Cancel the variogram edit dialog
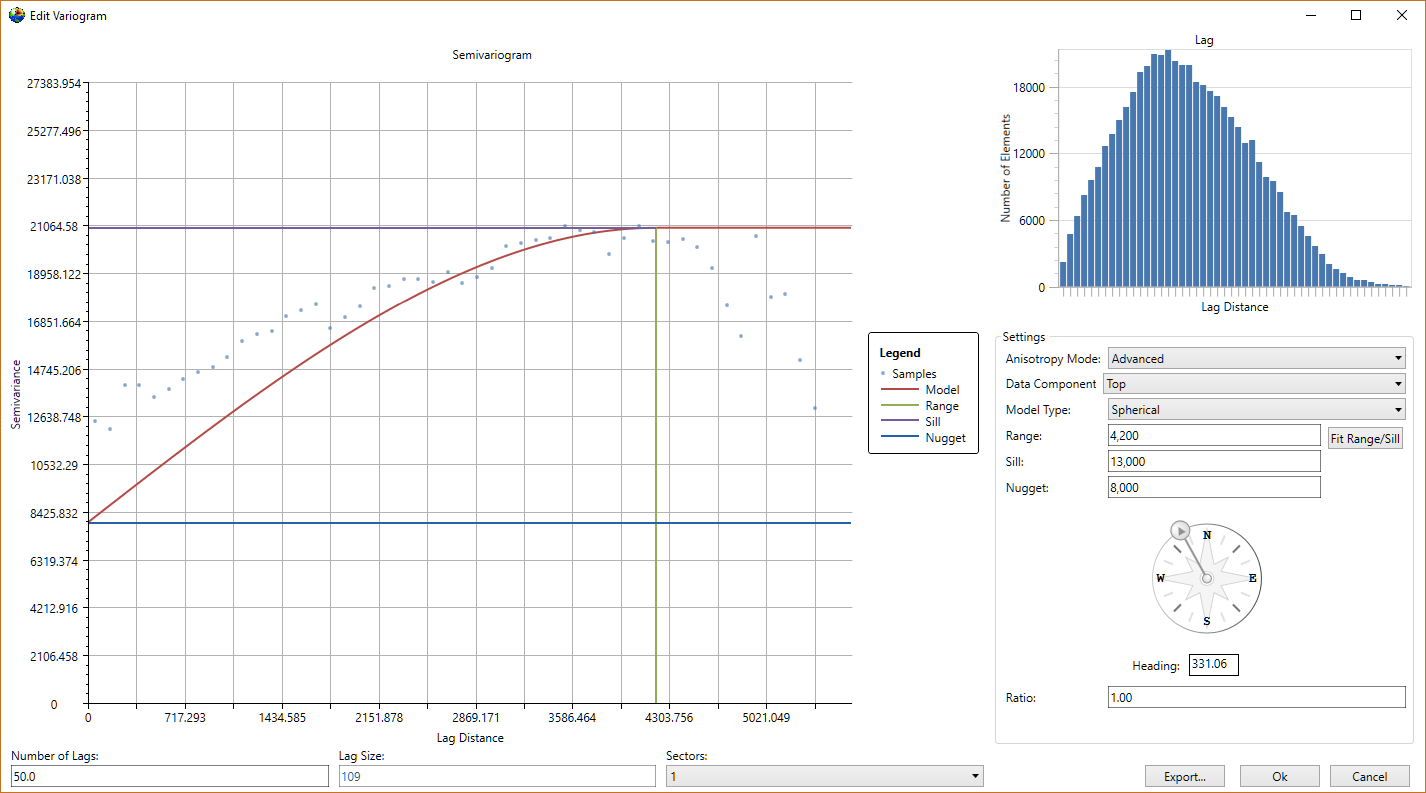1426x793 pixels. click(1369, 776)
